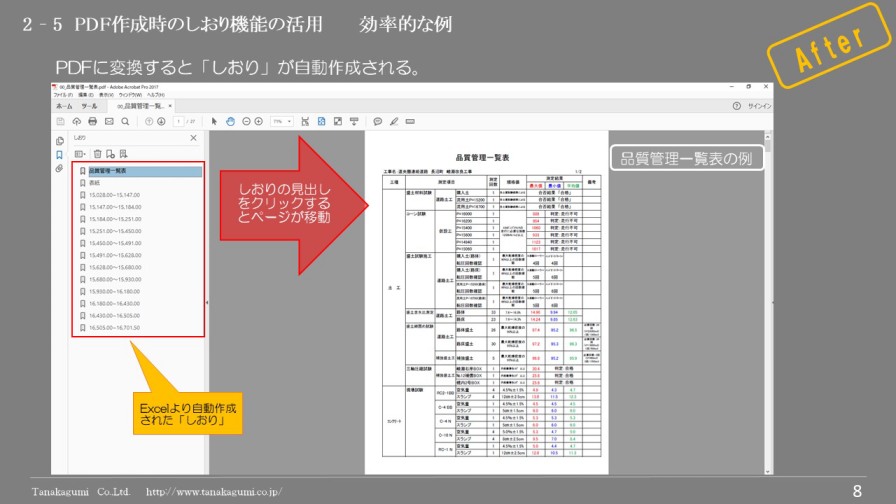
Task: Click the page number input field
Action: [178, 121]
